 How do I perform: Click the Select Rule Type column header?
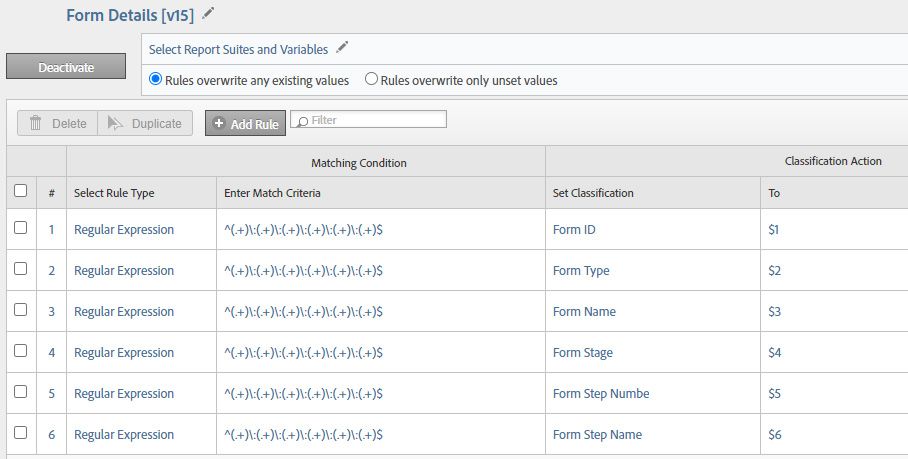pyautogui.click(x=114, y=193)
